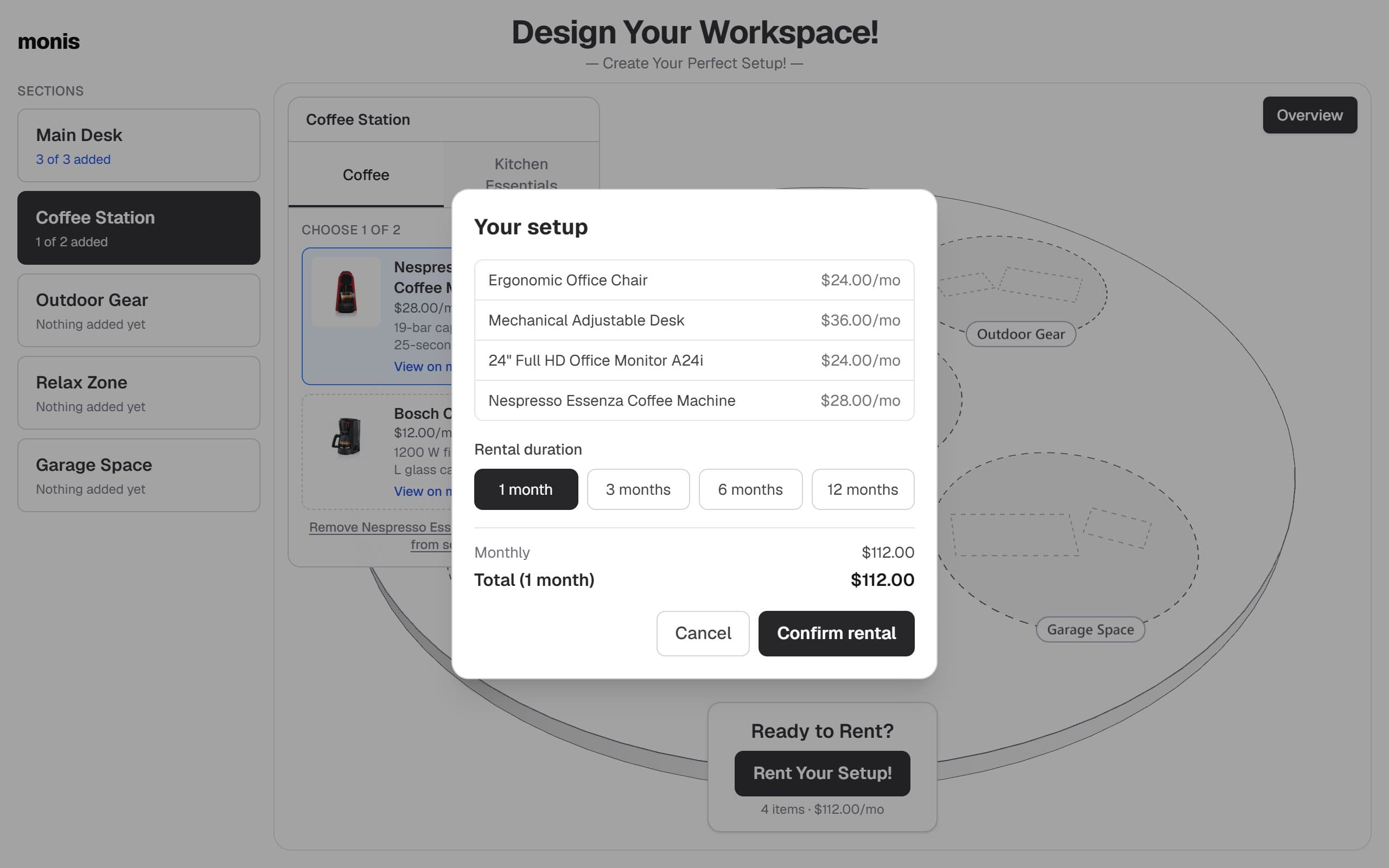This screenshot has height=868, width=1389.
Task: Select the Coffee Station section card
Action: (x=139, y=228)
